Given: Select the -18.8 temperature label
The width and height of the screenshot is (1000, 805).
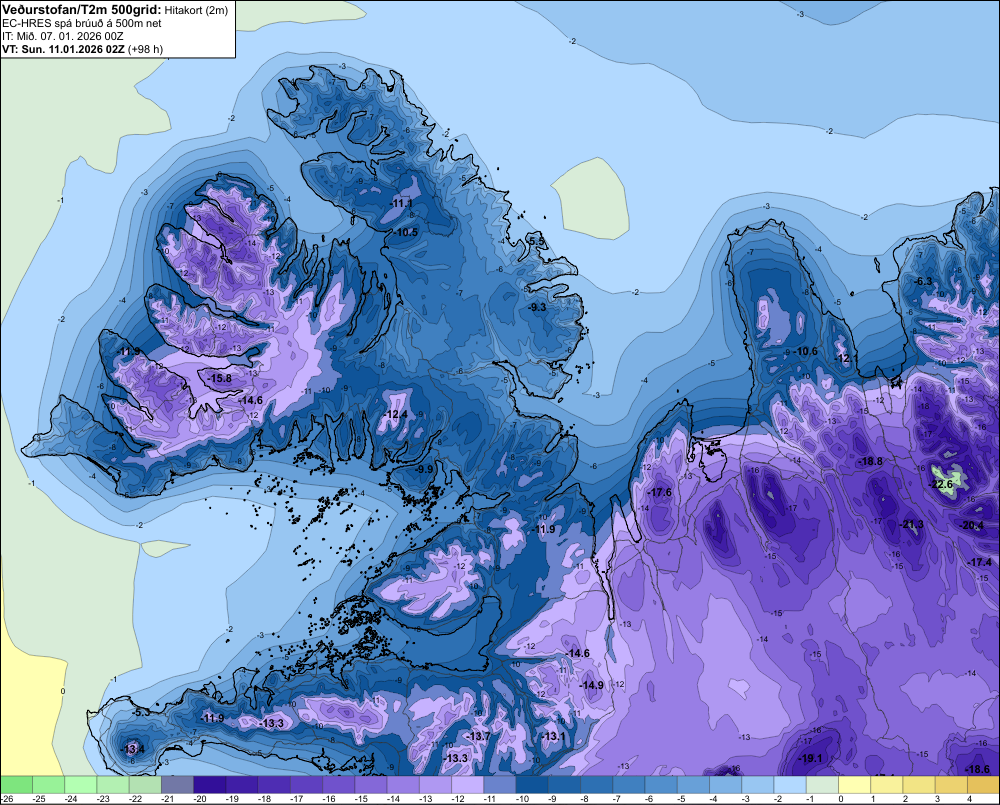Looking at the screenshot, I should pyautogui.click(x=871, y=461).
